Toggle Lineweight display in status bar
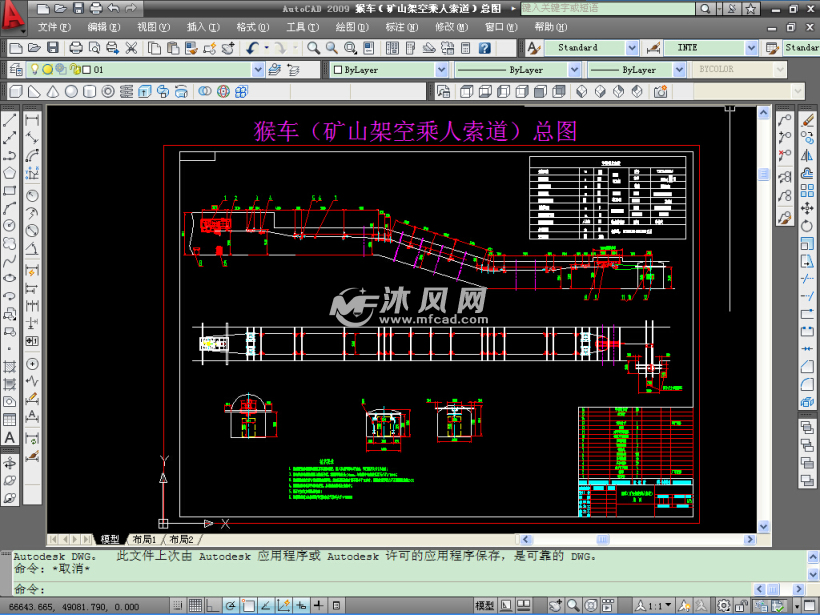The image size is (820, 615). [x=320, y=605]
